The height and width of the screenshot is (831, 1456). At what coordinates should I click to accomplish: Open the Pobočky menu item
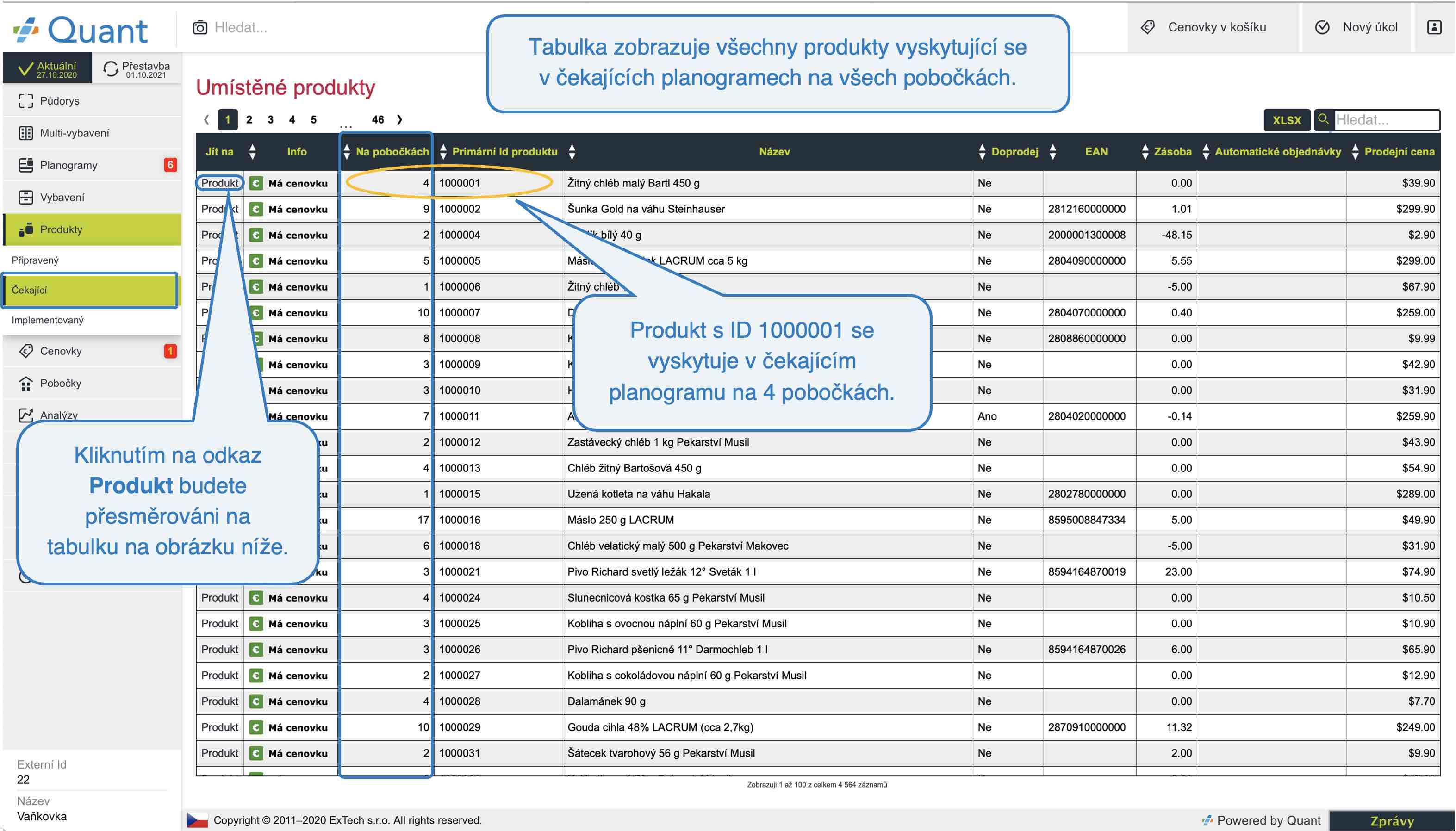coord(93,383)
